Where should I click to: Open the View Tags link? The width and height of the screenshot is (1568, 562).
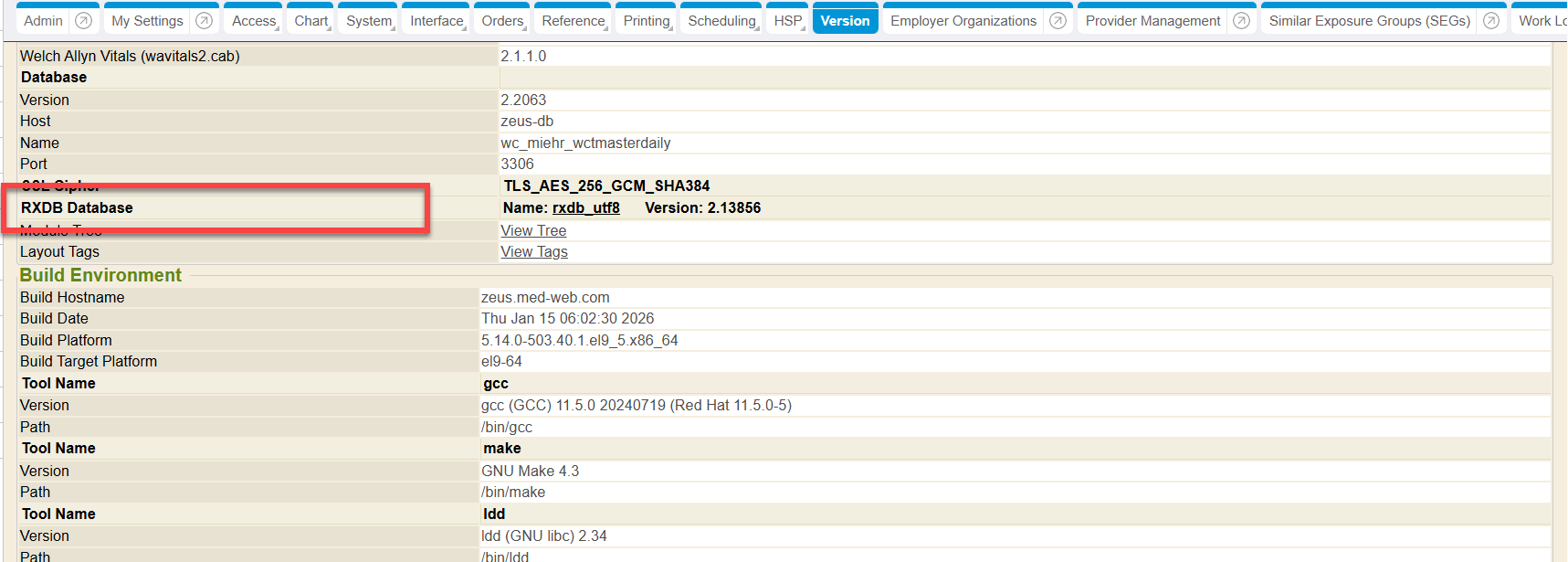[x=534, y=252]
